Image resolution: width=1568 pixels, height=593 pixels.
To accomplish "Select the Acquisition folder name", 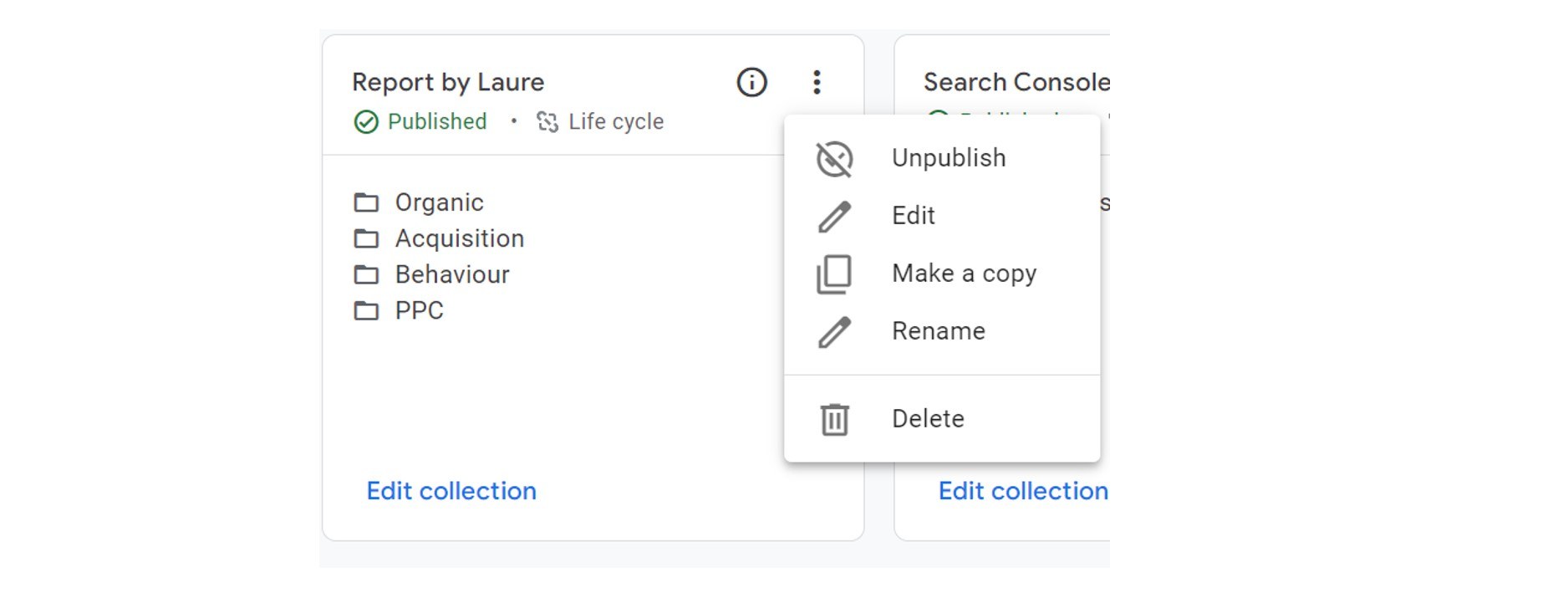I will tap(460, 238).
